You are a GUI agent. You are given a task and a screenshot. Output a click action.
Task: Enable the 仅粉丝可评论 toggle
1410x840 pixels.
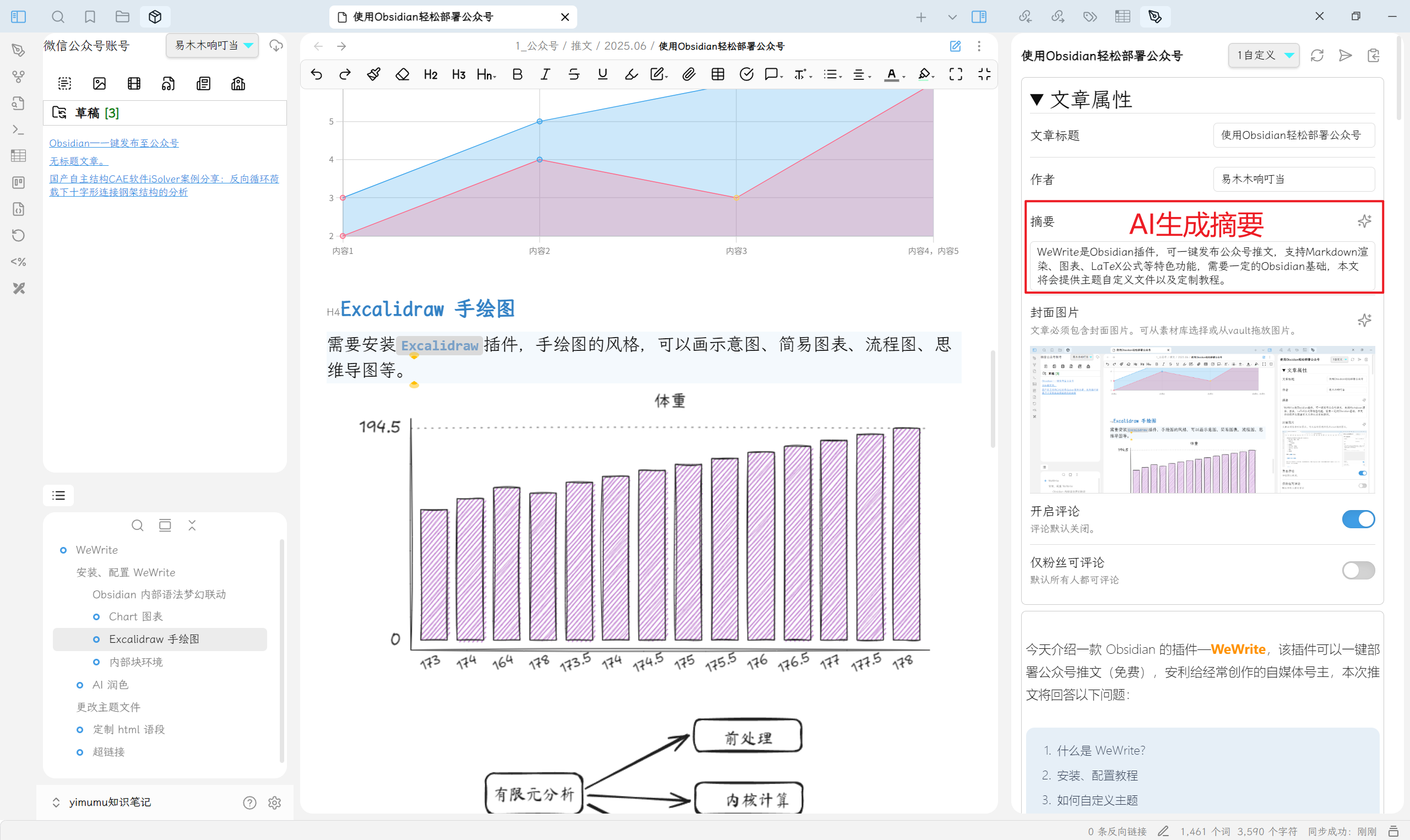[1358, 570]
